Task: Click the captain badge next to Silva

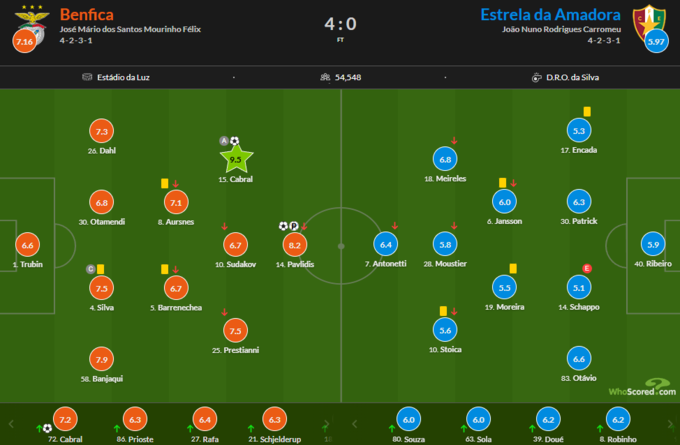Action: [90, 268]
